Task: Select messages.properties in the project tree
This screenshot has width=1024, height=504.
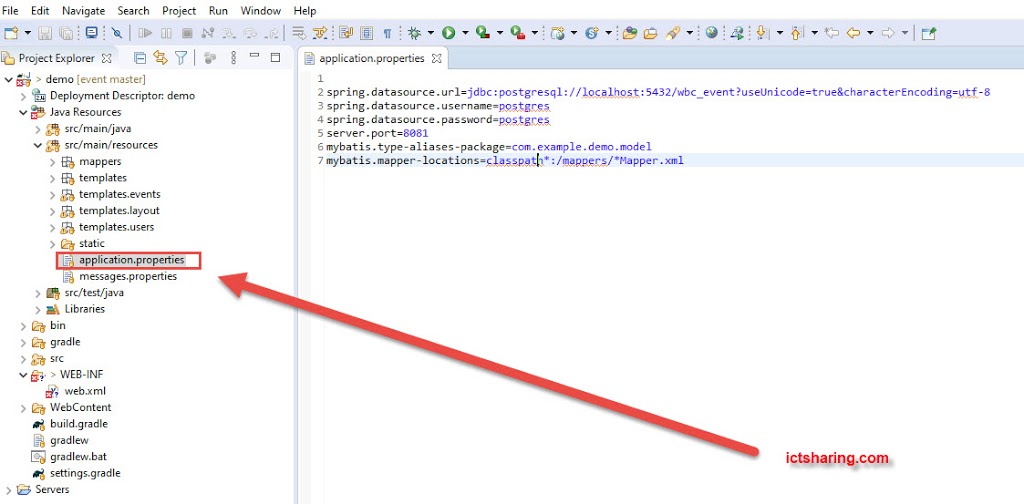Action: click(x=127, y=276)
